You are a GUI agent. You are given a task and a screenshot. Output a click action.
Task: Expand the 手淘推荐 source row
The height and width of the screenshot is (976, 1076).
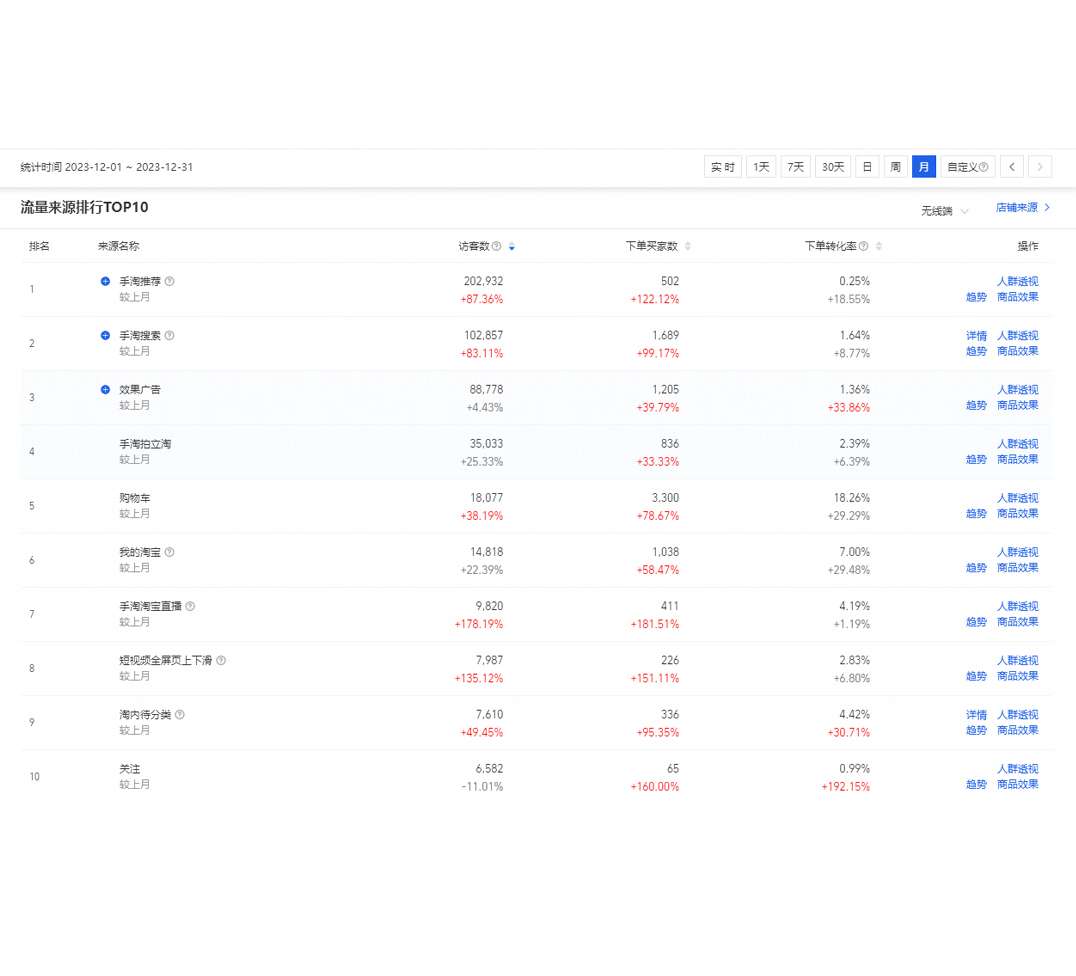click(105, 281)
